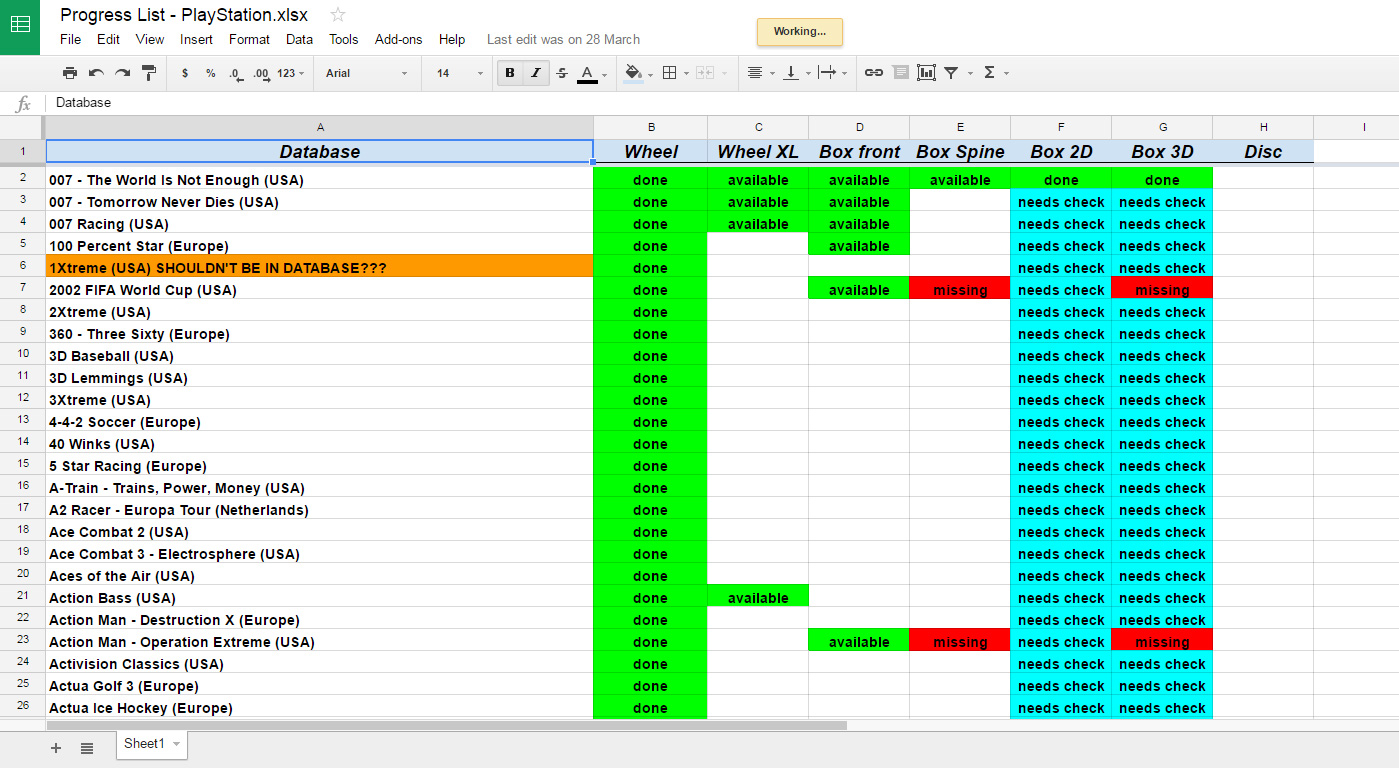This screenshot has width=1399, height=768.
Task: Open the Add-ons menu
Action: 398,39
